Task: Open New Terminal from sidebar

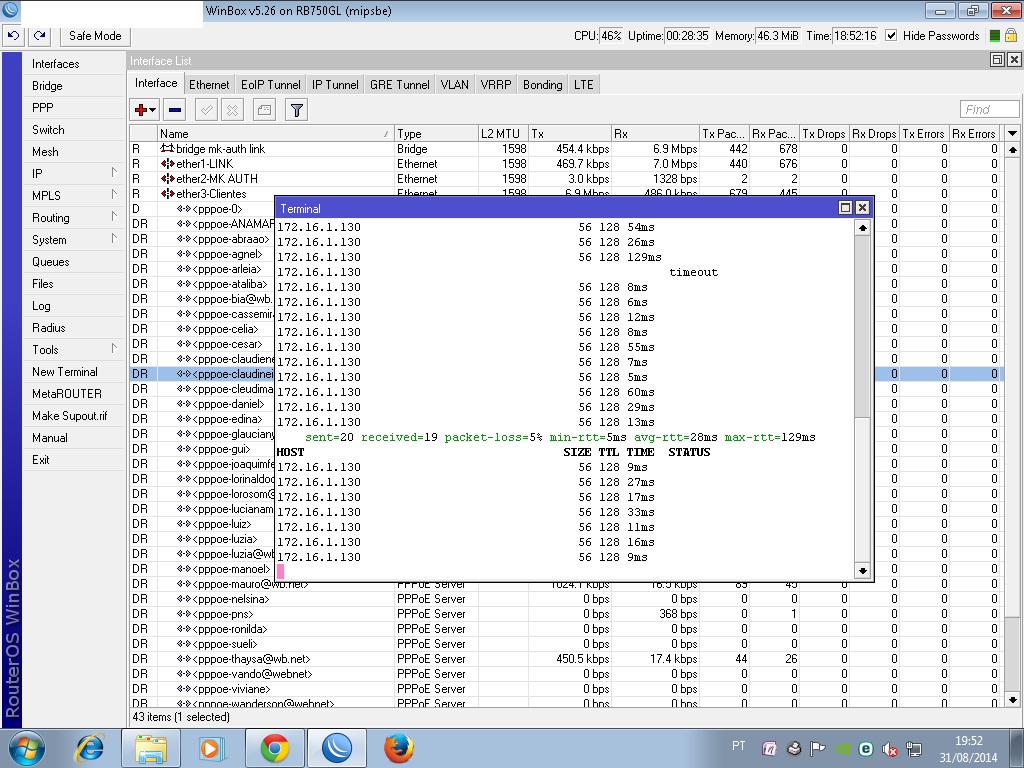Action: 64,372
